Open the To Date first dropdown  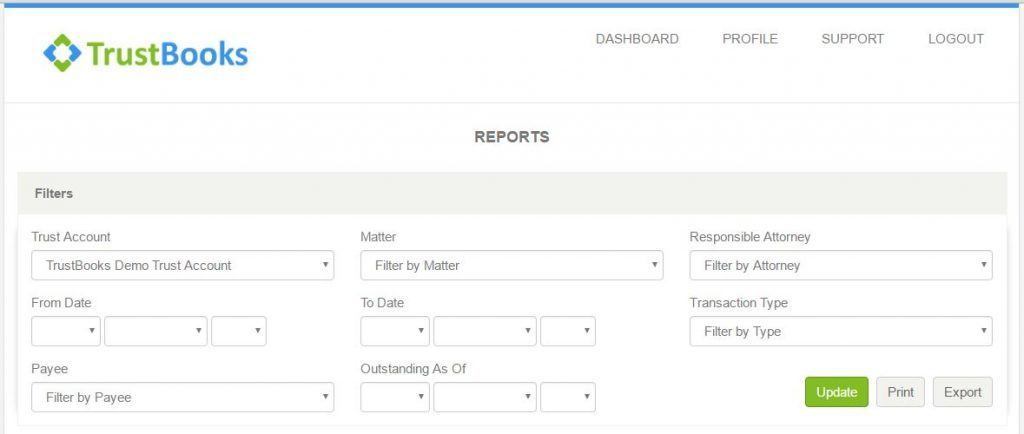[x=395, y=332]
